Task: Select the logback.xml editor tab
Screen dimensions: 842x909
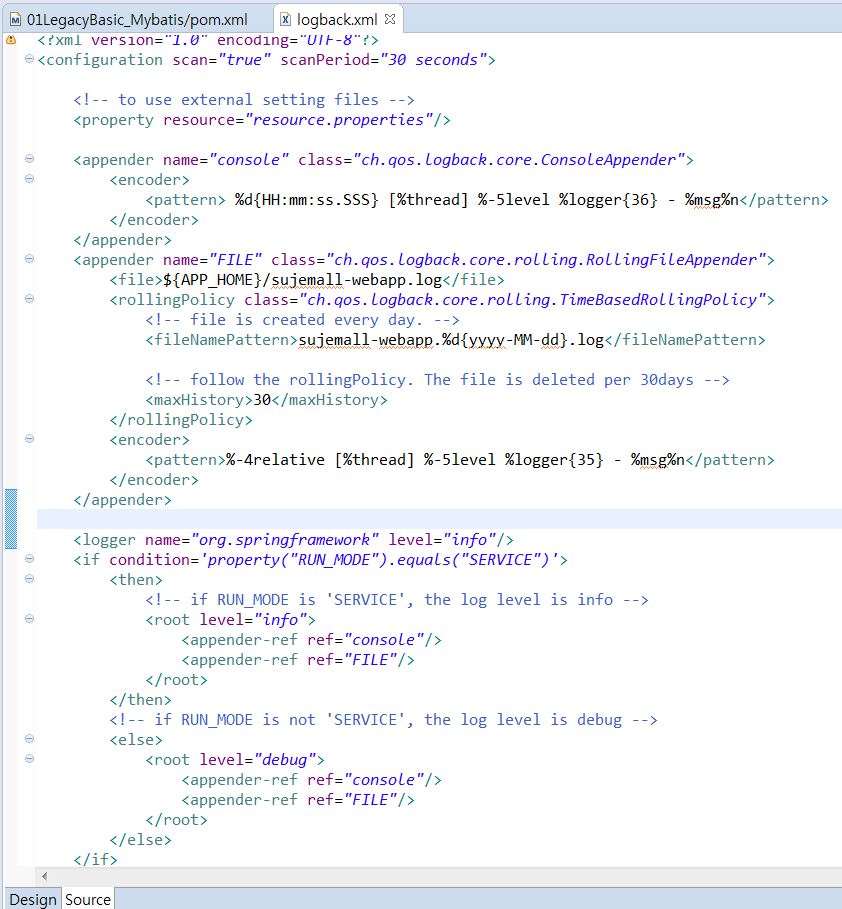Action: coord(337,20)
